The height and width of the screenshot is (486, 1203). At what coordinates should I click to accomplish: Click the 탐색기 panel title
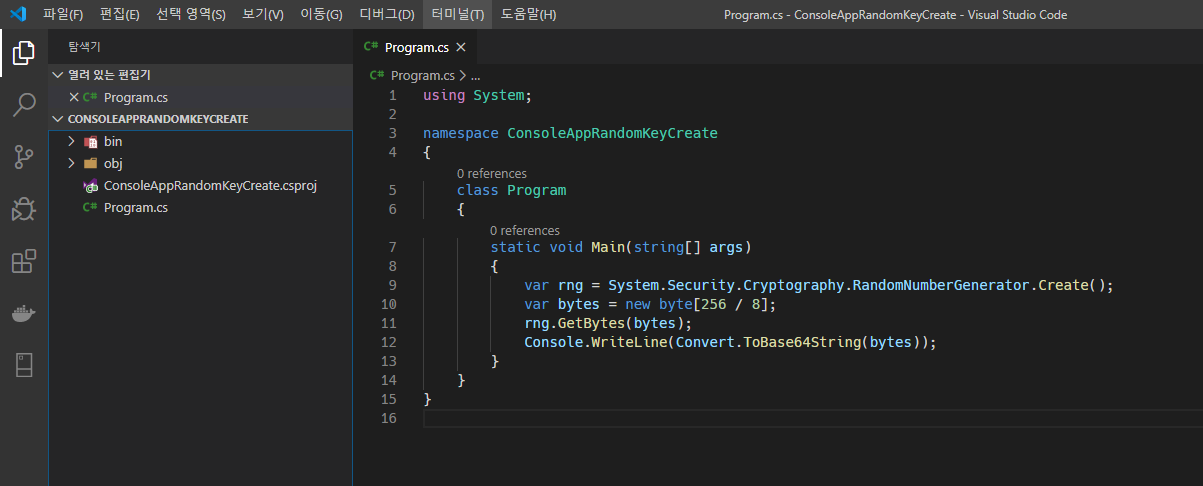point(84,47)
